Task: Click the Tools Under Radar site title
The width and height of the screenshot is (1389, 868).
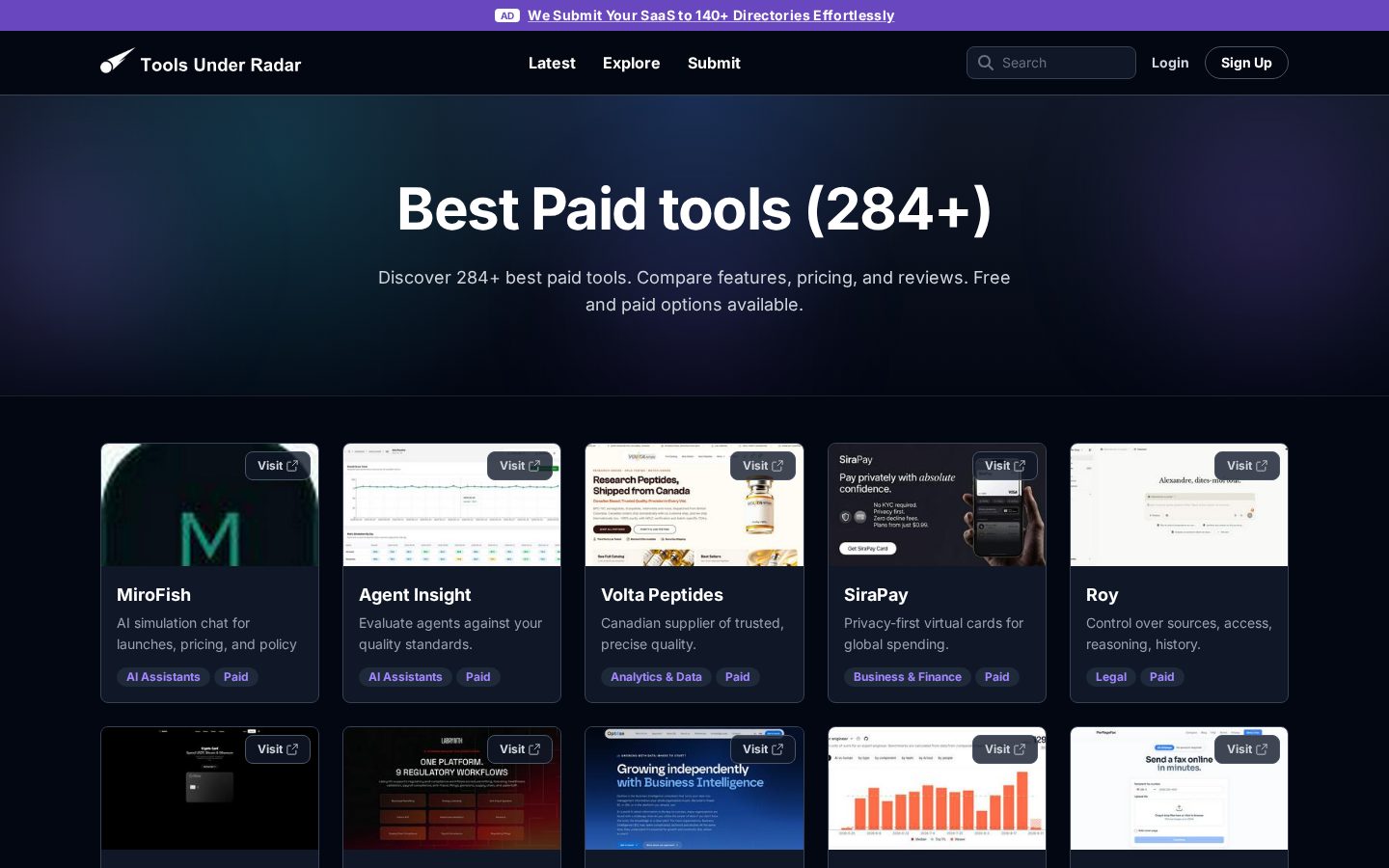Action: (x=221, y=65)
